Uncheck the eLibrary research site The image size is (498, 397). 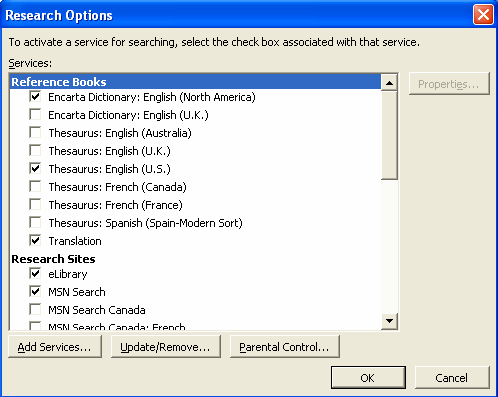[35, 274]
